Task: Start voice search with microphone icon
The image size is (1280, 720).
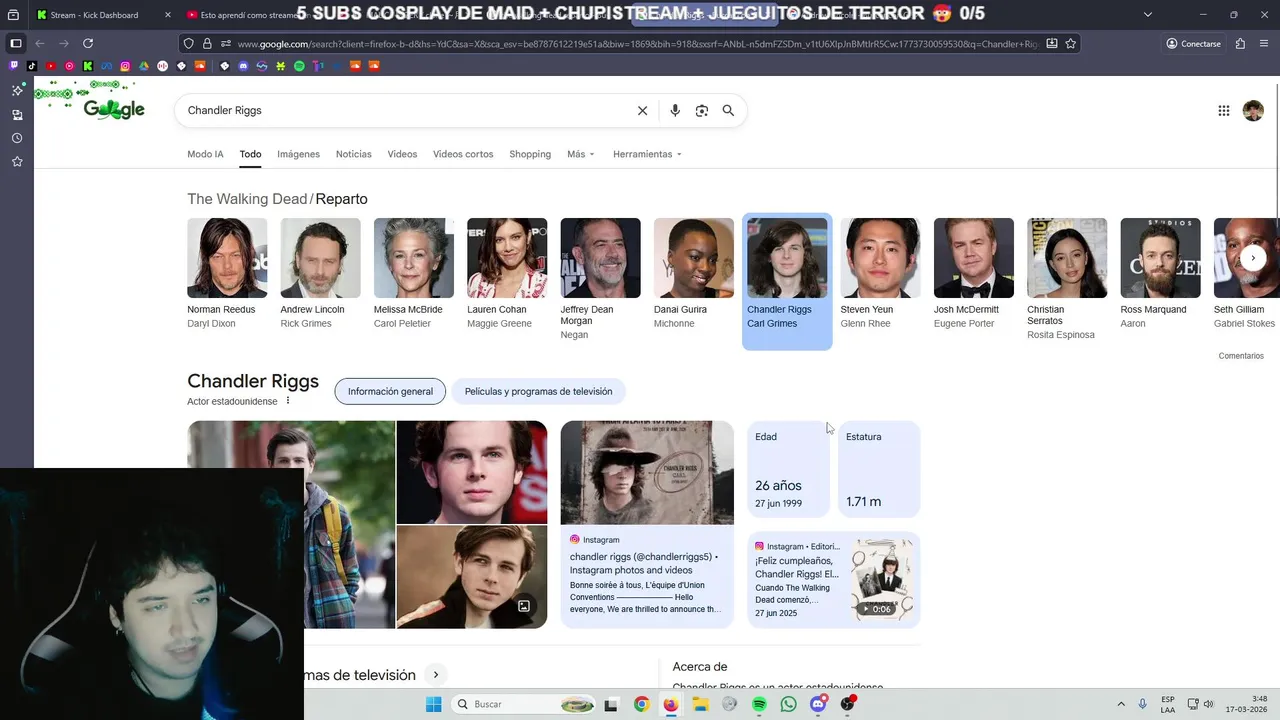Action: pyautogui.click(x=675, y=111)
